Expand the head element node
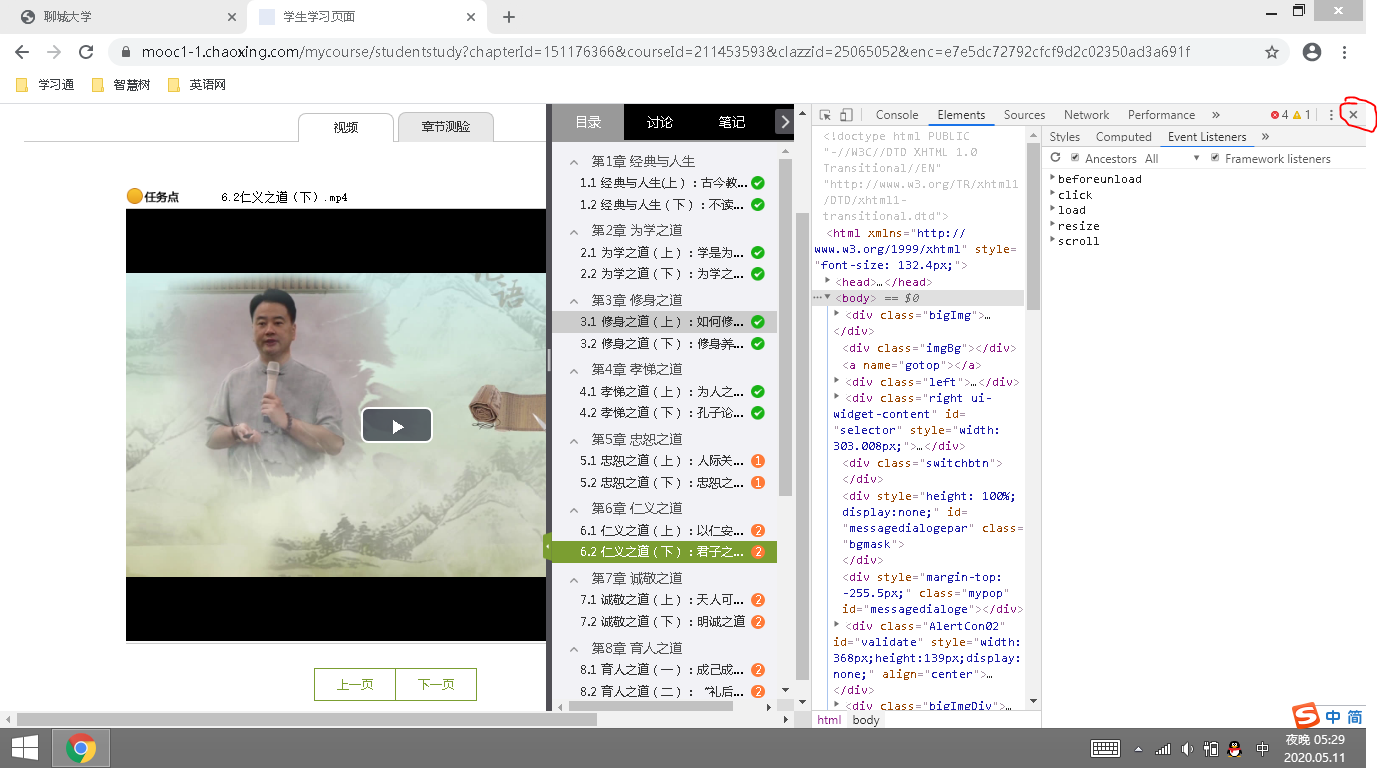The image size is (1377, 768). point(828,282)
